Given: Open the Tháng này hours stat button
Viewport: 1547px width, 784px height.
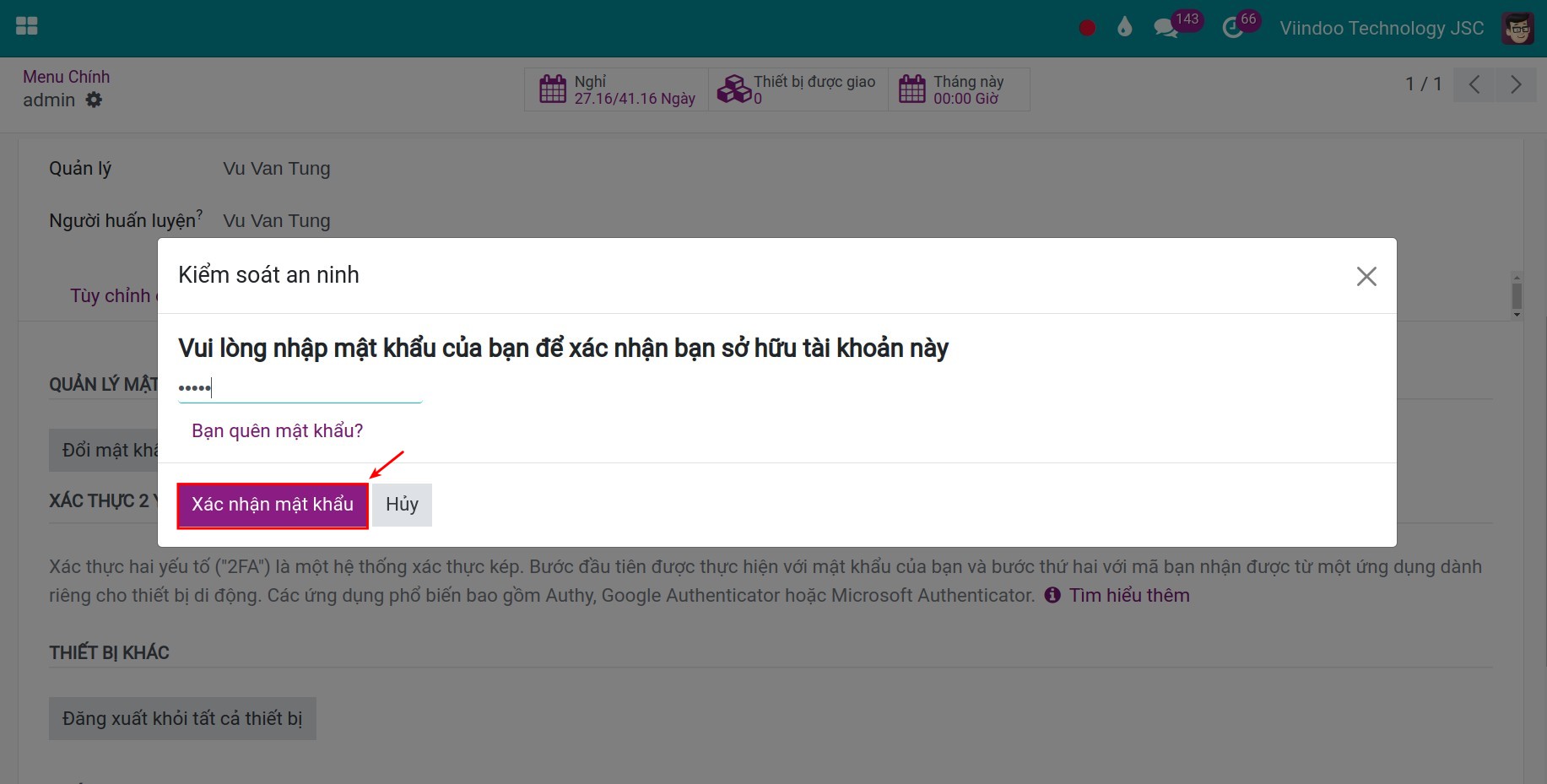Looking at the screenshot, I should (x=959, y=89).
